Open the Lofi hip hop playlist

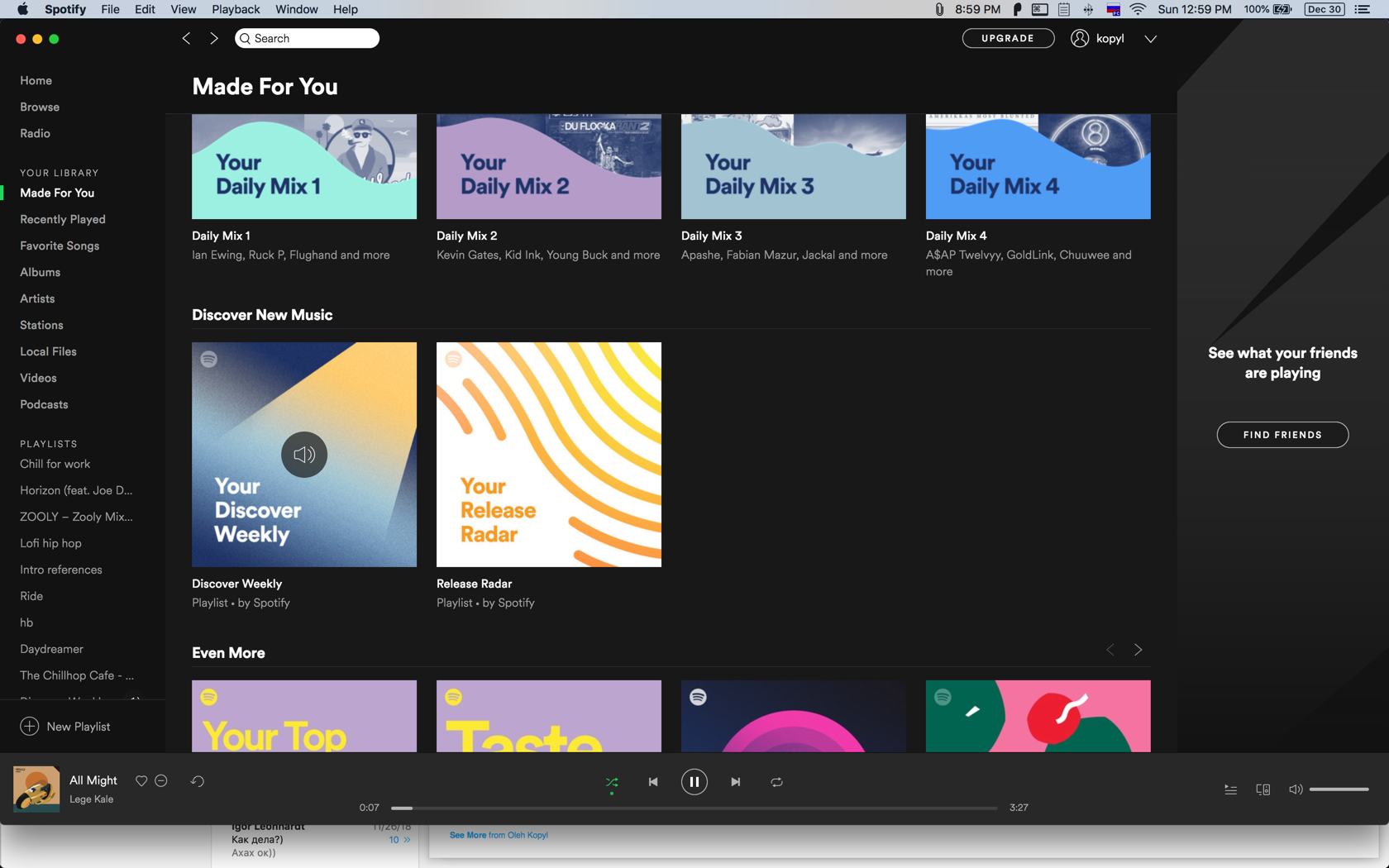tap(50, 543)
